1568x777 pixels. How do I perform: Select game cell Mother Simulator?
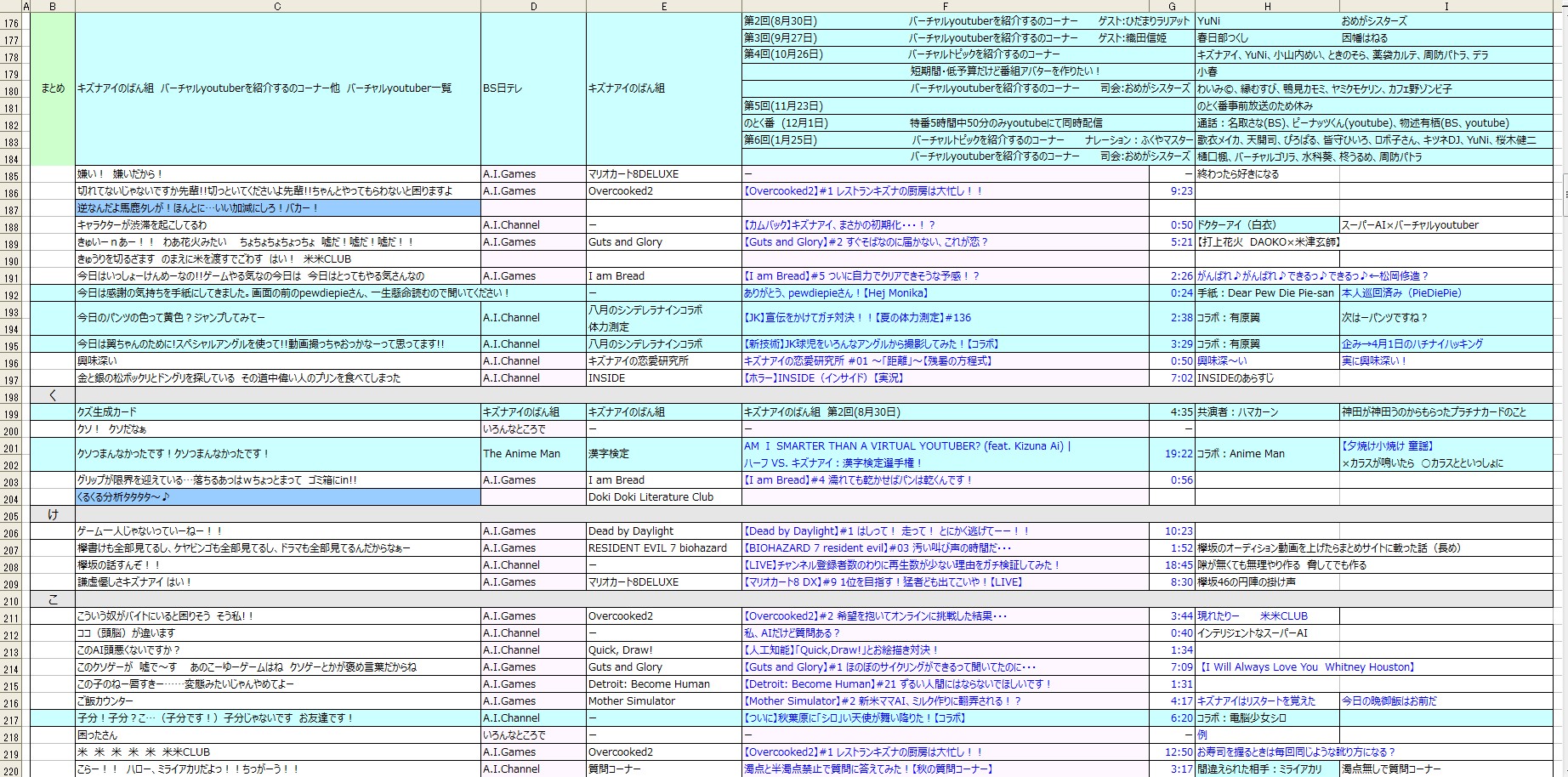[664, 701]
